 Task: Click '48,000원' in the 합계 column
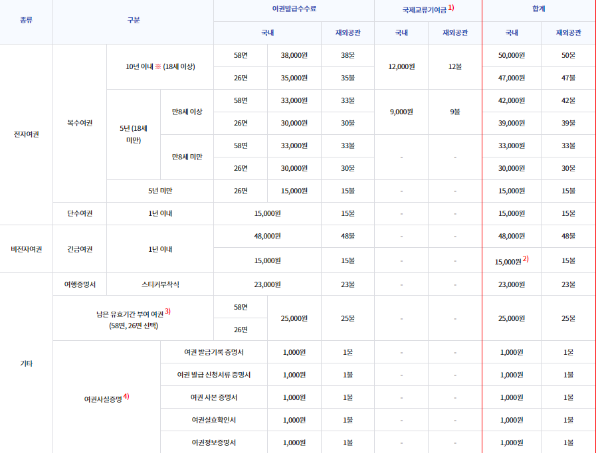coord(512,236)
